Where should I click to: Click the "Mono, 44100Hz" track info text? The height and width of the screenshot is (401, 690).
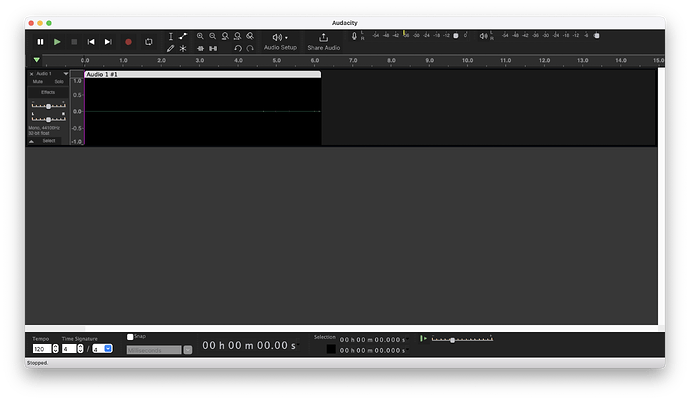44,128
